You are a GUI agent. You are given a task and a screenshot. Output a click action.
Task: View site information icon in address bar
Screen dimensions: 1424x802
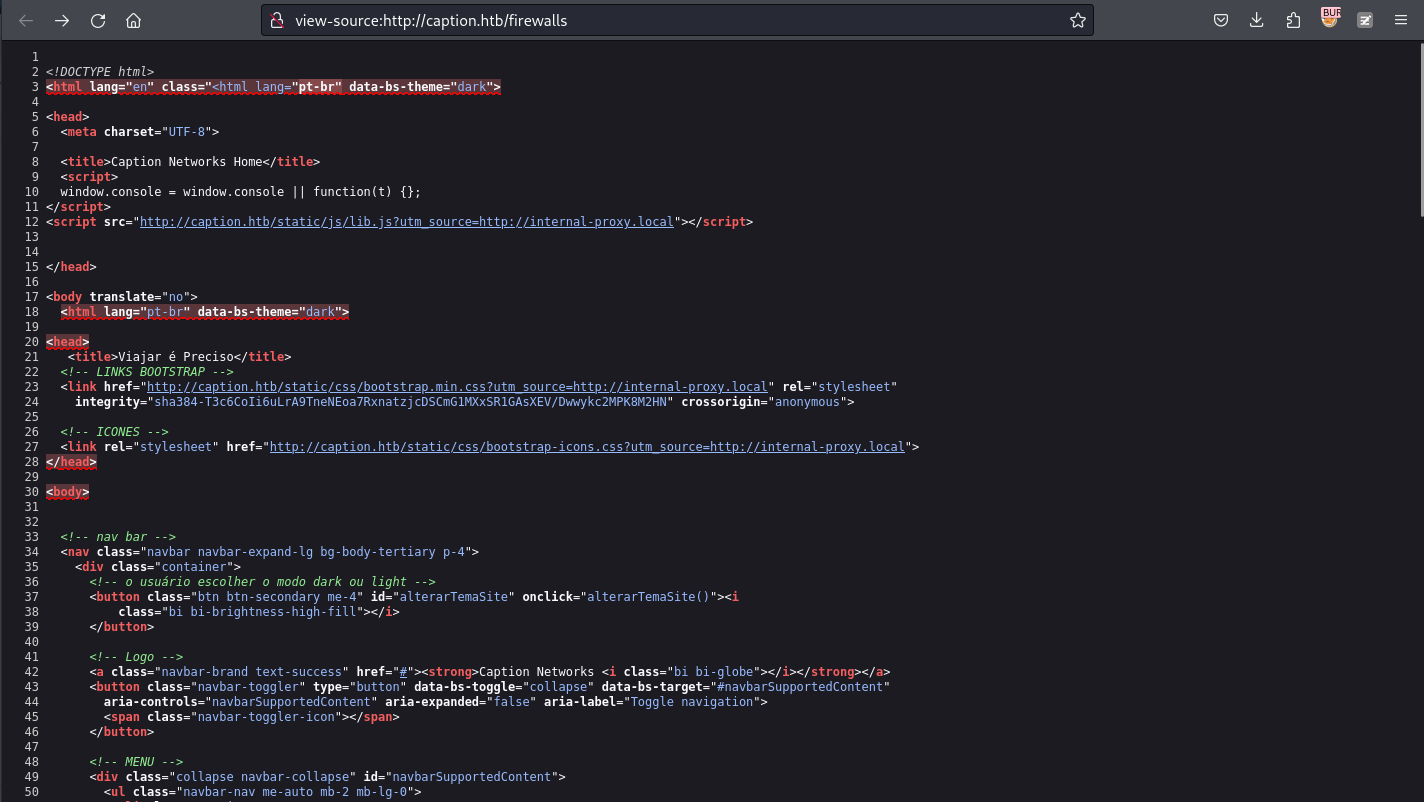click(x=278, y=20)
